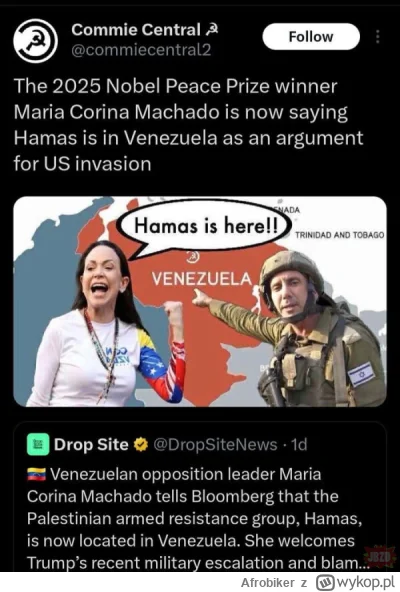Open the @DropSiteNews handle
400x592 pixels.
point(215,445)
